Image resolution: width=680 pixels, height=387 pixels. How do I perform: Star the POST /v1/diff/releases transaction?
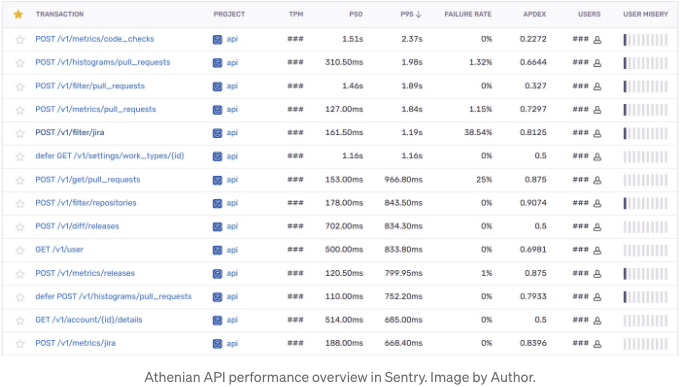coord(20,227)
